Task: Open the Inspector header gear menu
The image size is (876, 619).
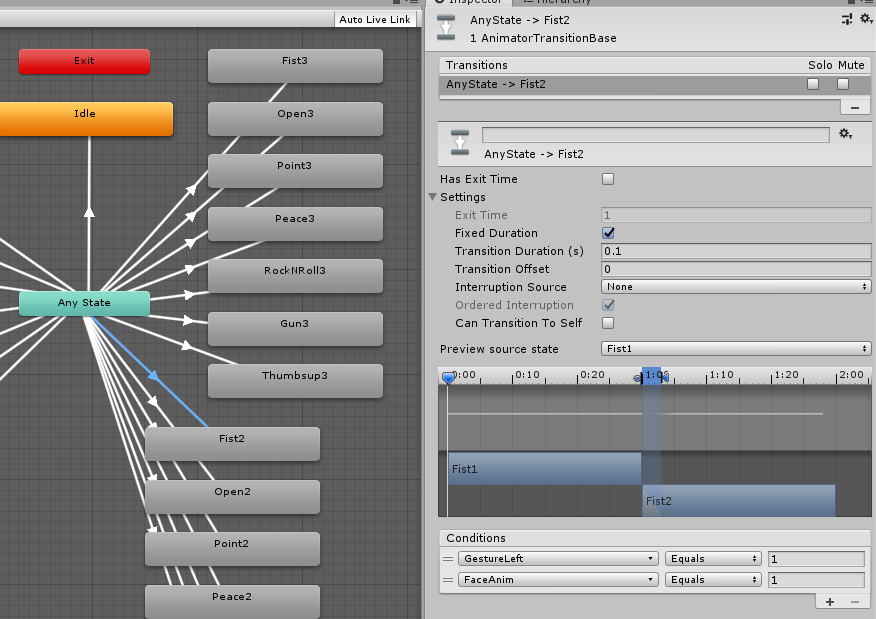Action: (864, 19)
